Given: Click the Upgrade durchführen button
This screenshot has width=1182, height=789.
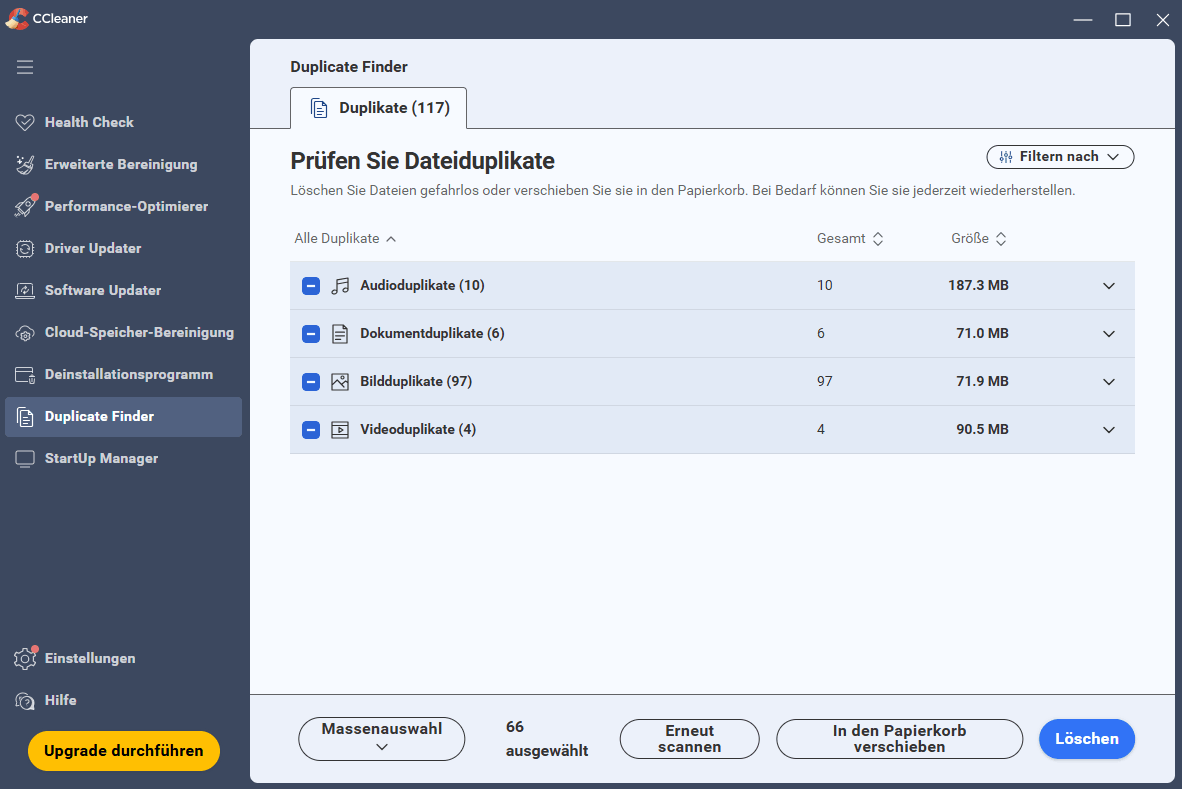Looking at the screenshot, I should tap(124, 751).
